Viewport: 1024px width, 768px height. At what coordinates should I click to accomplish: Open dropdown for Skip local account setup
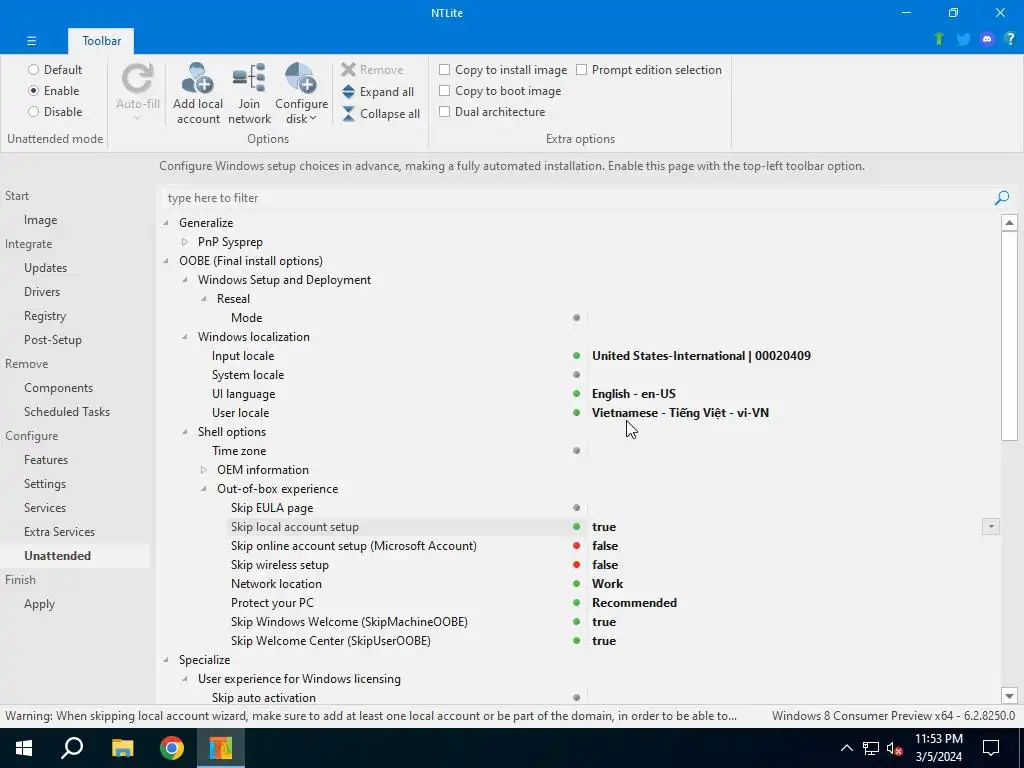pos(991,526)
